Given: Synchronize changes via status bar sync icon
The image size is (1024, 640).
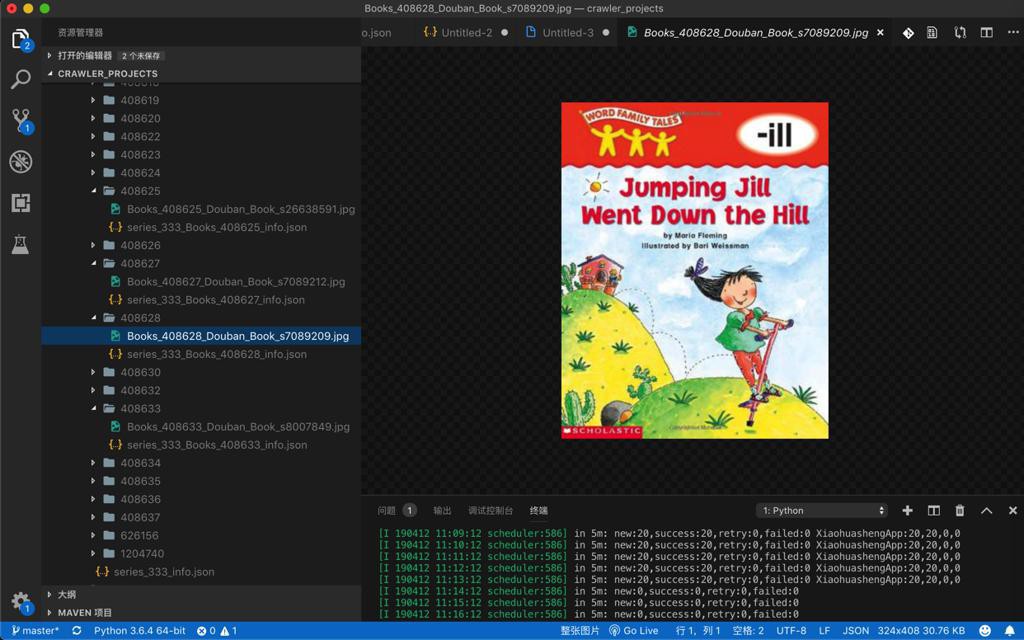Looking at the screenshot, I should tap(76, 631).
